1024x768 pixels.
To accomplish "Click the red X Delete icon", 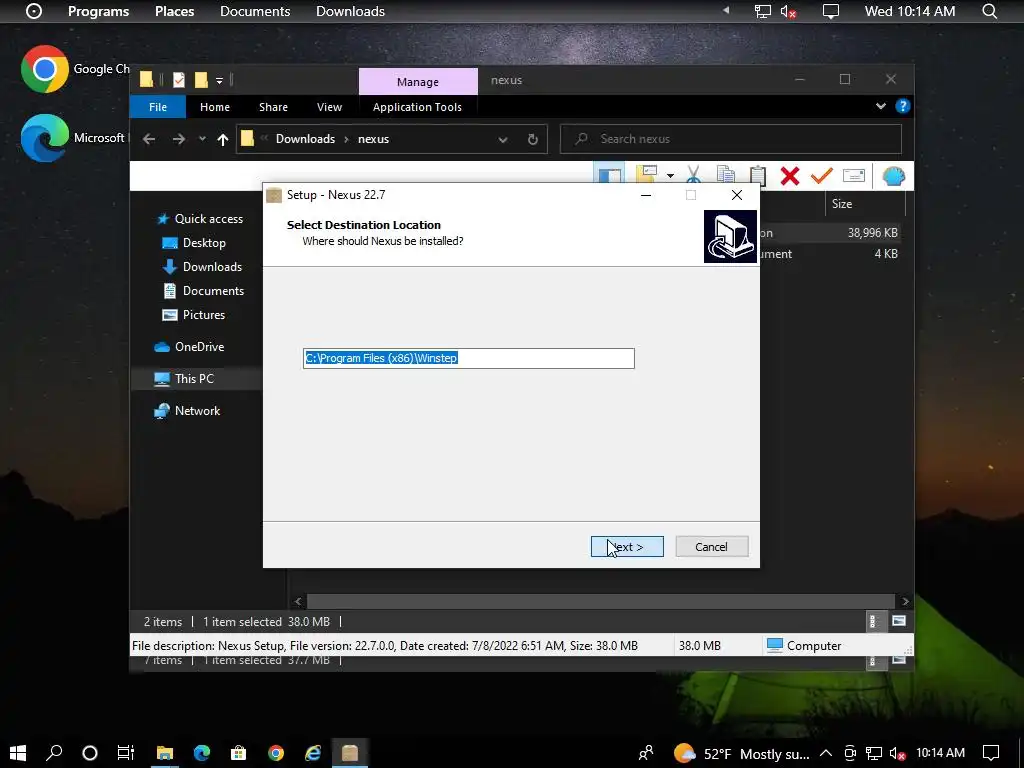I will (x=790, y=175).
